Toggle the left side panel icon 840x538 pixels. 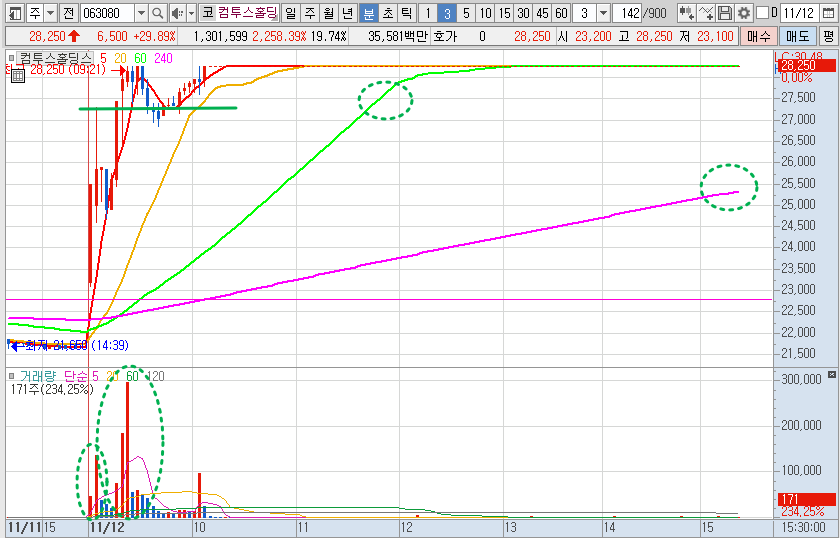click(16, 13)
